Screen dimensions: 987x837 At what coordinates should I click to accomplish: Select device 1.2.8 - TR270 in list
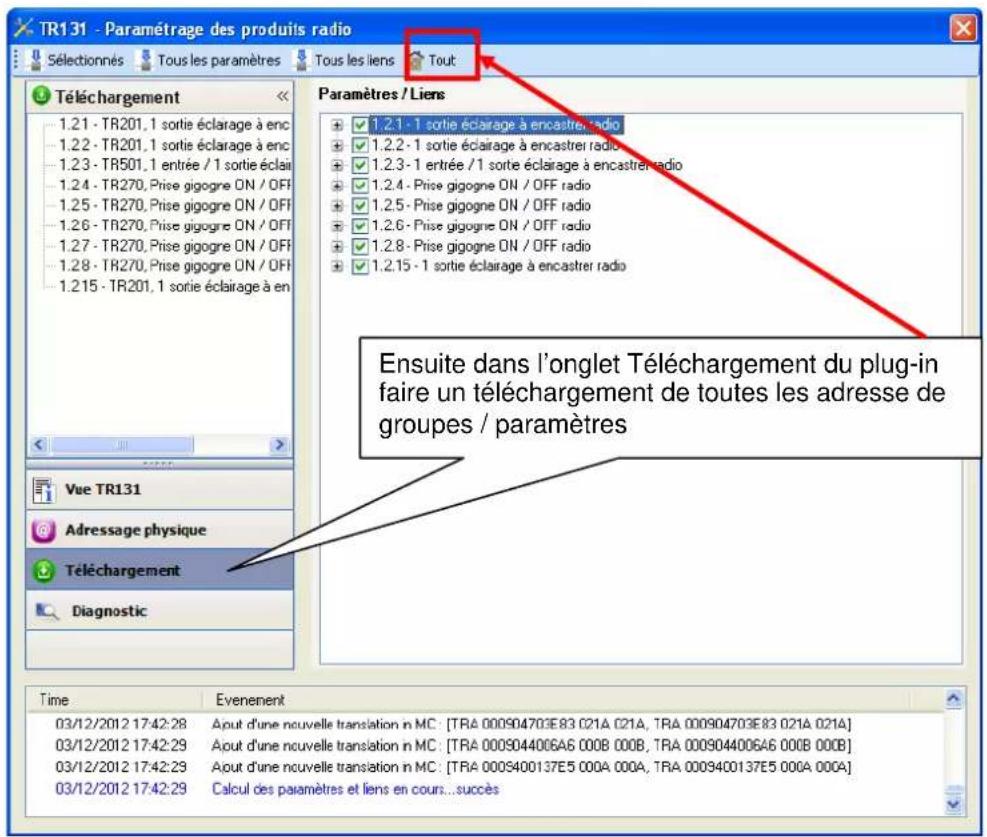click(x=174, y=266)
